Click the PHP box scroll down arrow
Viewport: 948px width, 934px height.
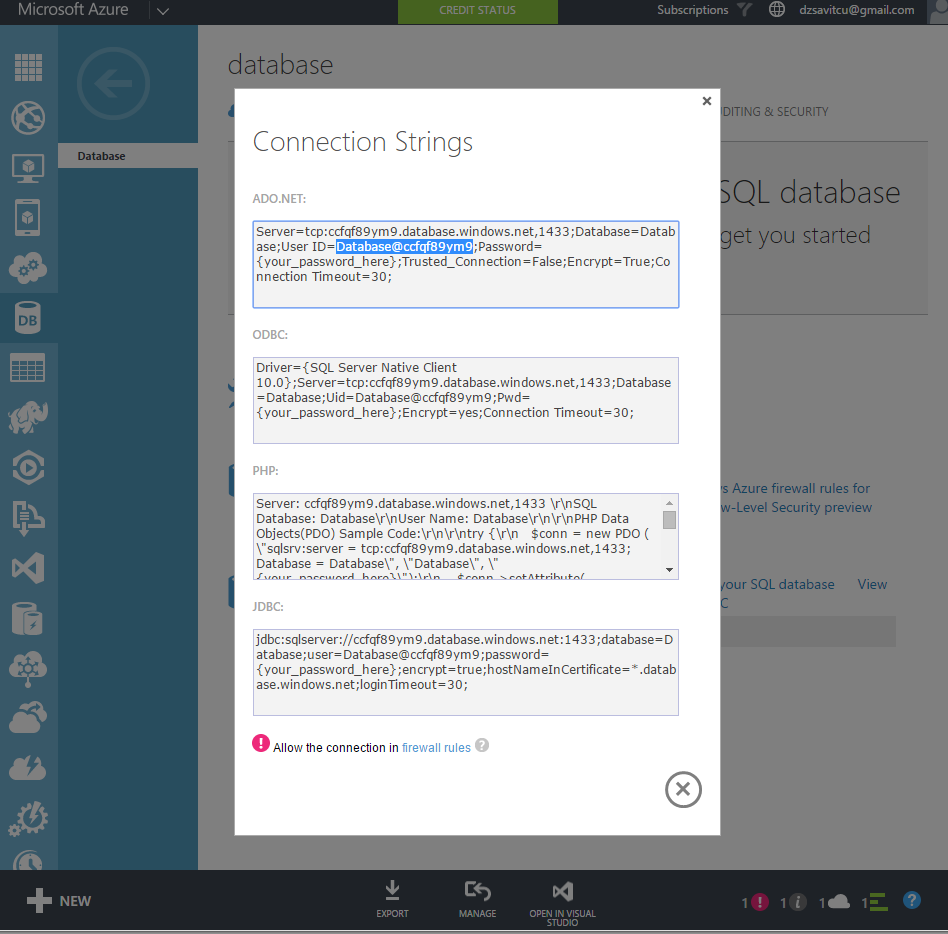[x=669, y=570]
